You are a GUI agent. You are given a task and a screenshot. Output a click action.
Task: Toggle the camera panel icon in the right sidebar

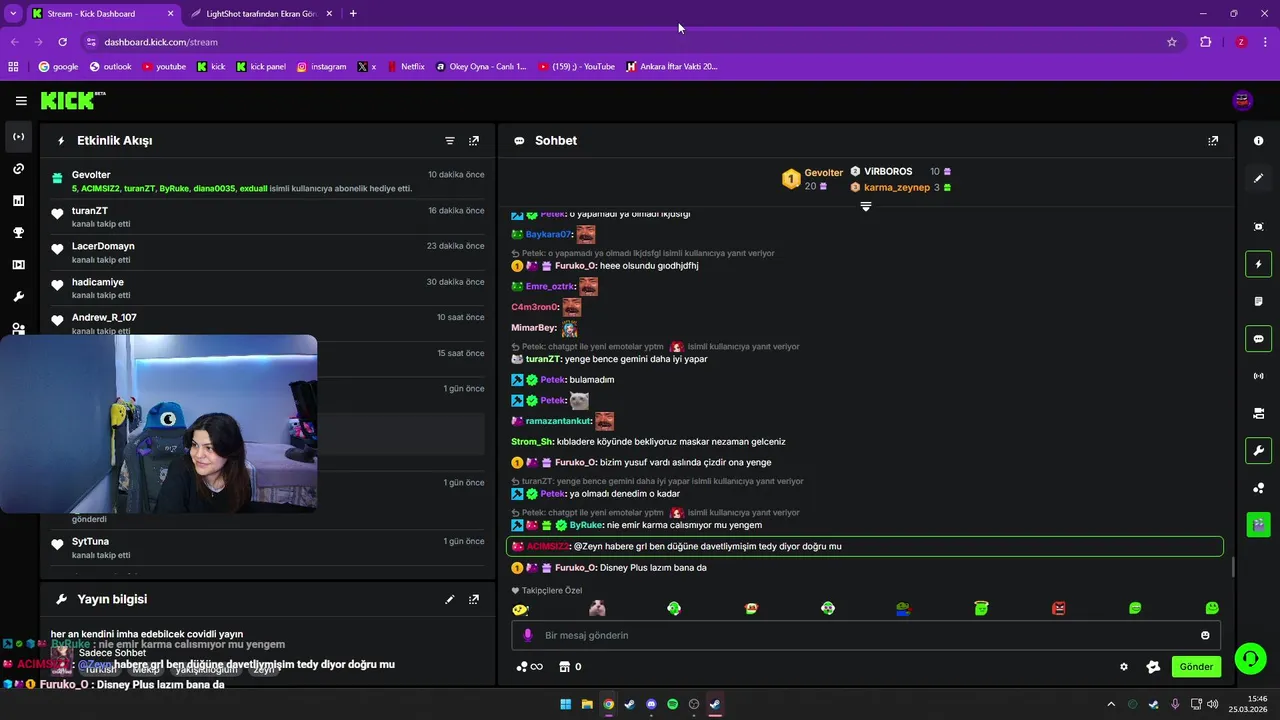1258,413
